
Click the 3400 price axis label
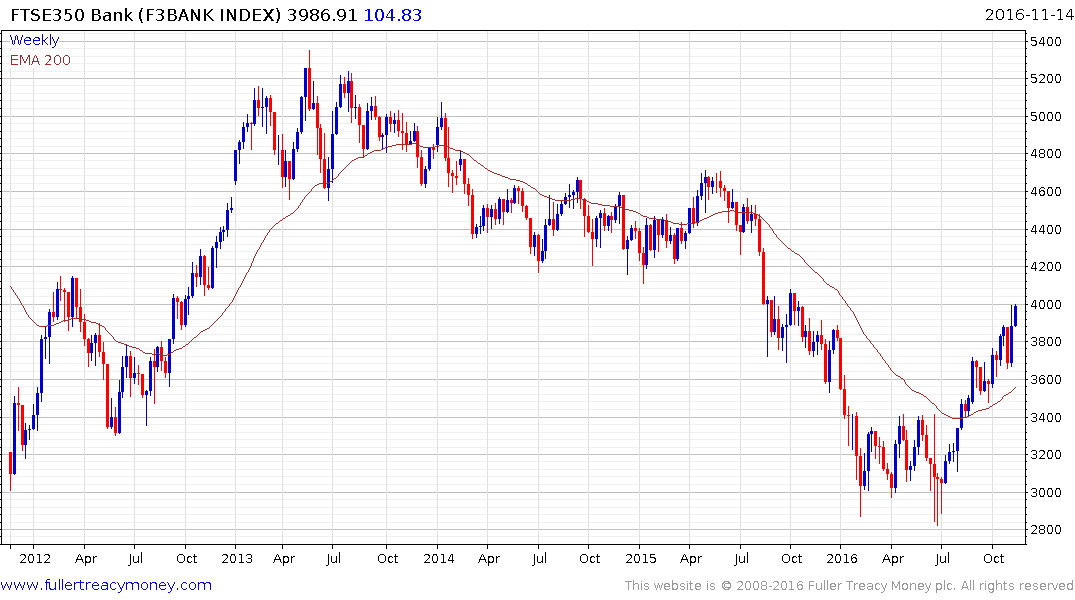click(1046, 418)
